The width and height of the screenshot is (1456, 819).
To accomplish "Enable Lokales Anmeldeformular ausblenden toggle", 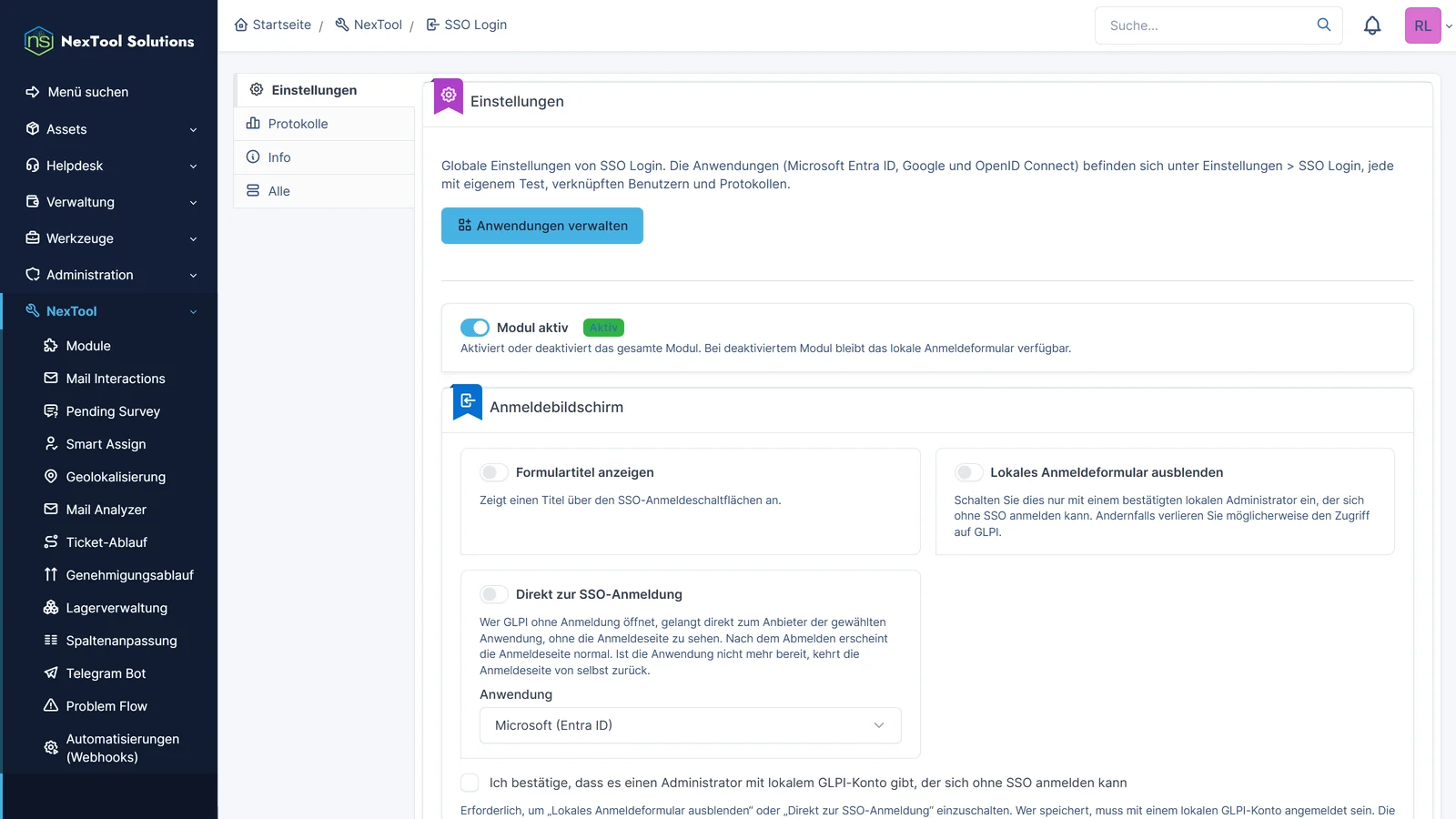I will pyautogui.click(x=968, y=472).
